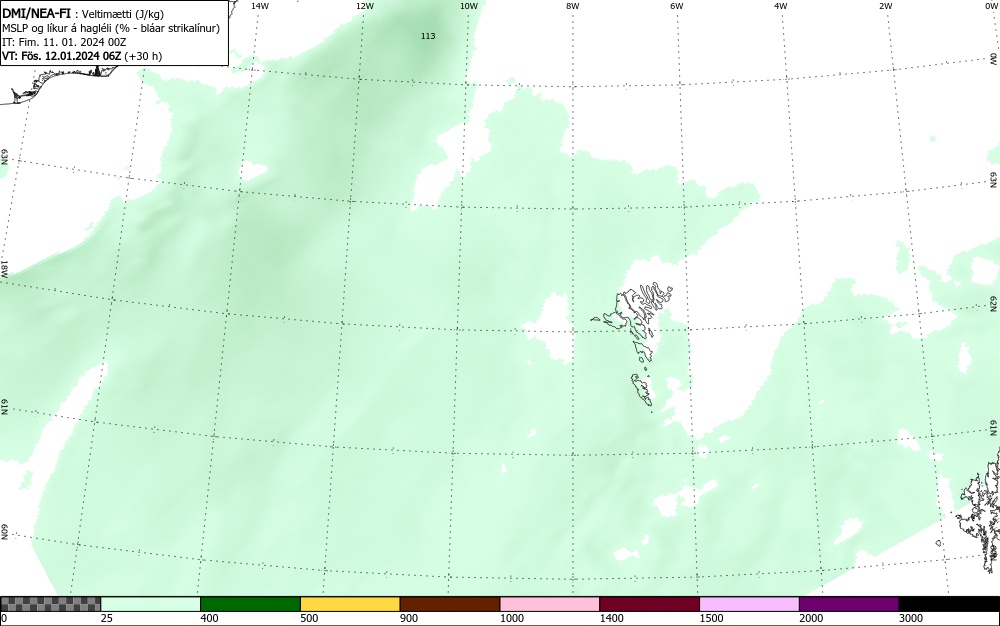
Task: Click the legend value "3000"
Action: (911, 618)
